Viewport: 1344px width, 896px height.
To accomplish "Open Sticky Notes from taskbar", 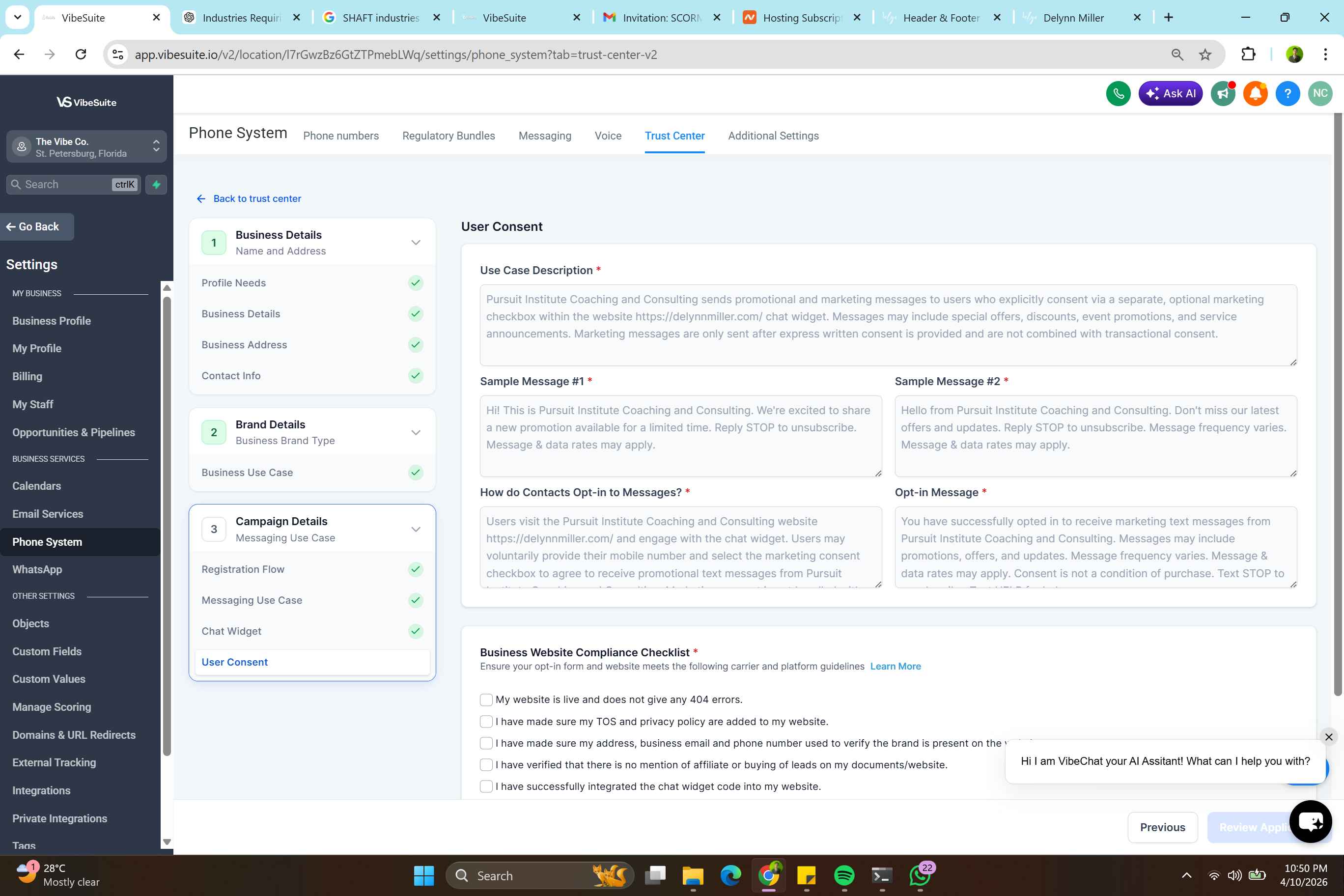I will pyautogui.click(x=806, y=875).
